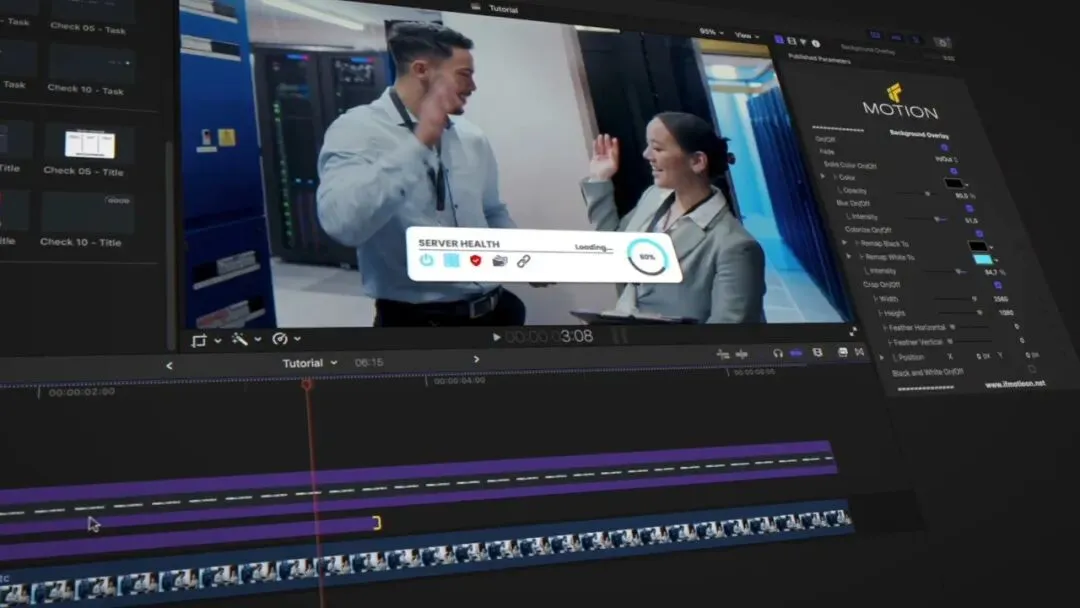Click the viewer timecode display
The image size is (1080, 608).
pyautogui.click(x=549, y=336)
